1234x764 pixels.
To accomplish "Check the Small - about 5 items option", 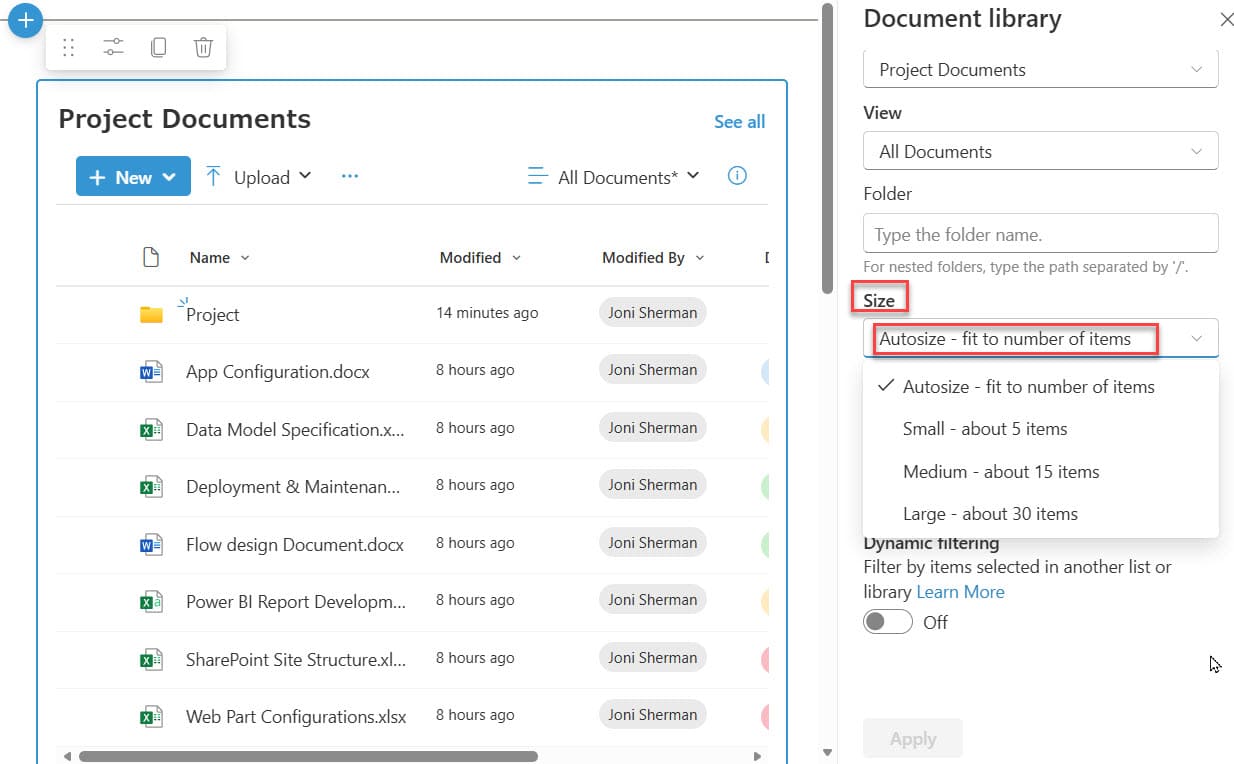I will pos(985,428).
